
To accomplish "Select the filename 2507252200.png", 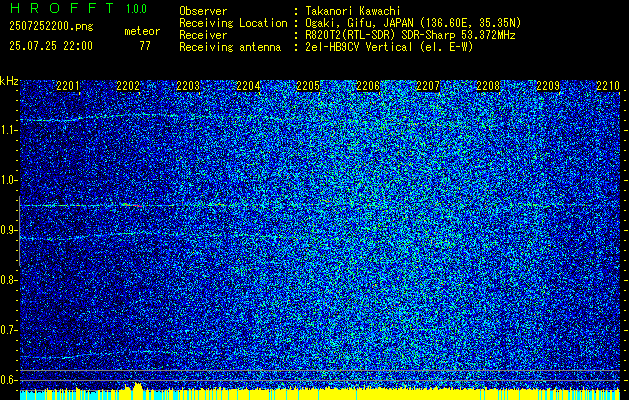I will (x=51, y=27).
